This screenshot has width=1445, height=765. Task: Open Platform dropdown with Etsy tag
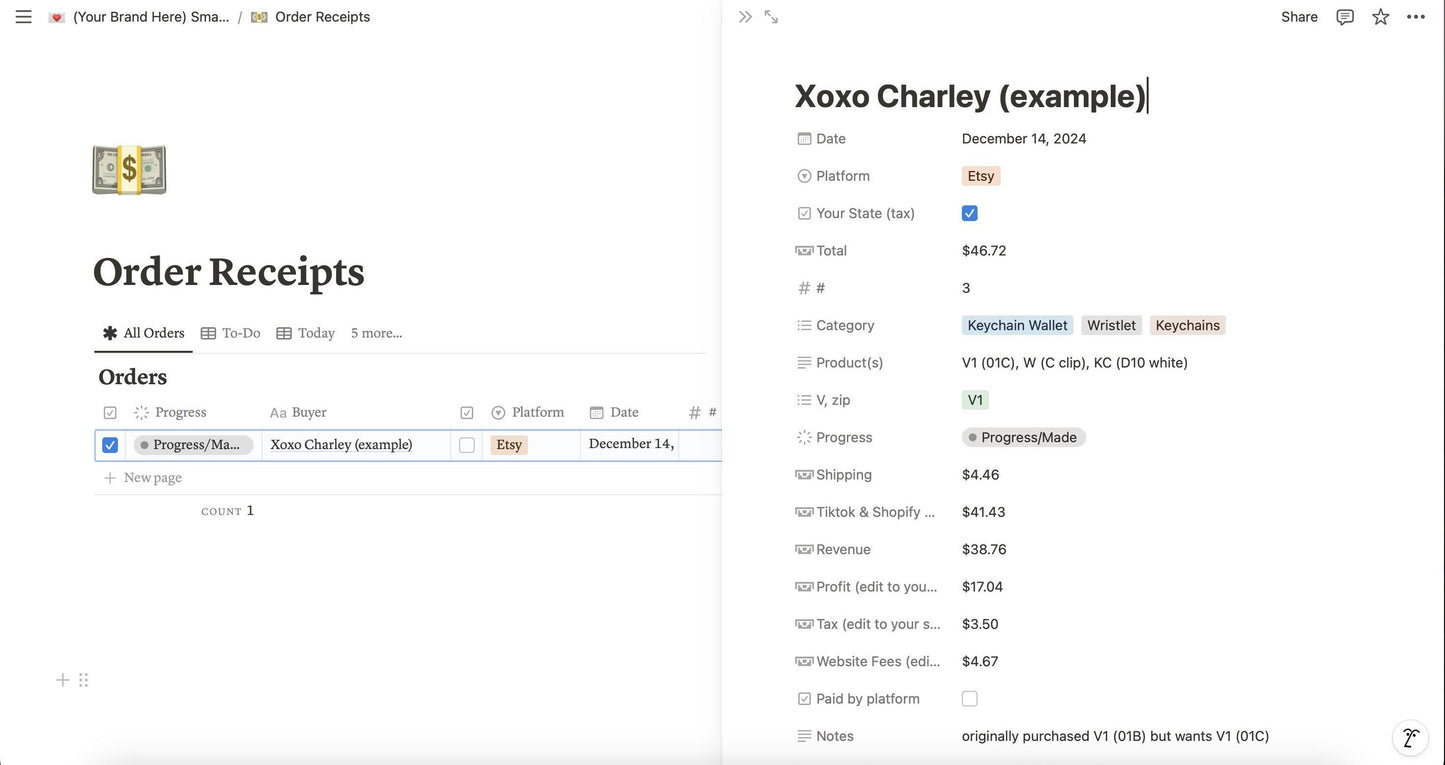coord(980,176)
